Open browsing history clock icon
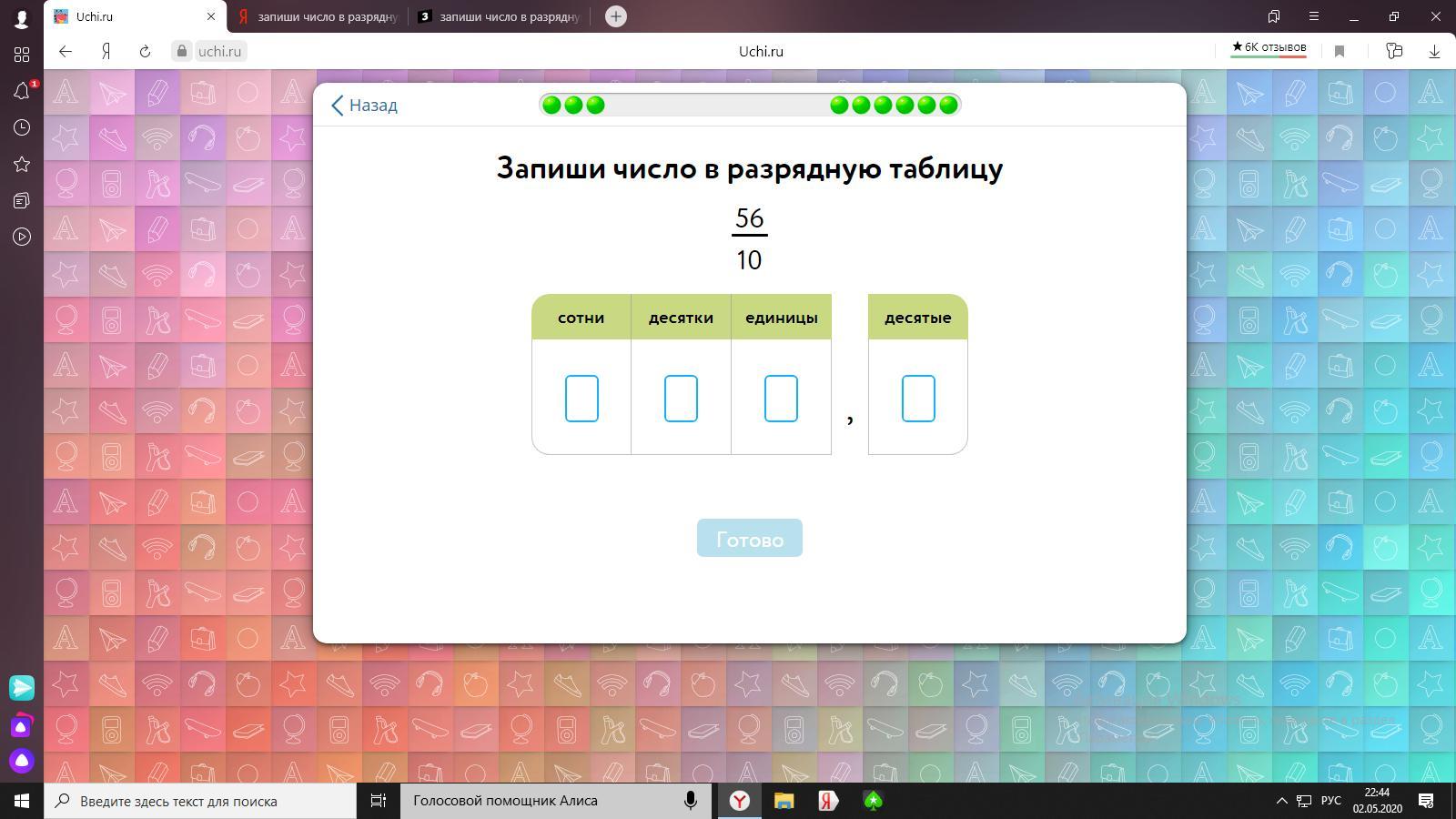 coord(22,127)
